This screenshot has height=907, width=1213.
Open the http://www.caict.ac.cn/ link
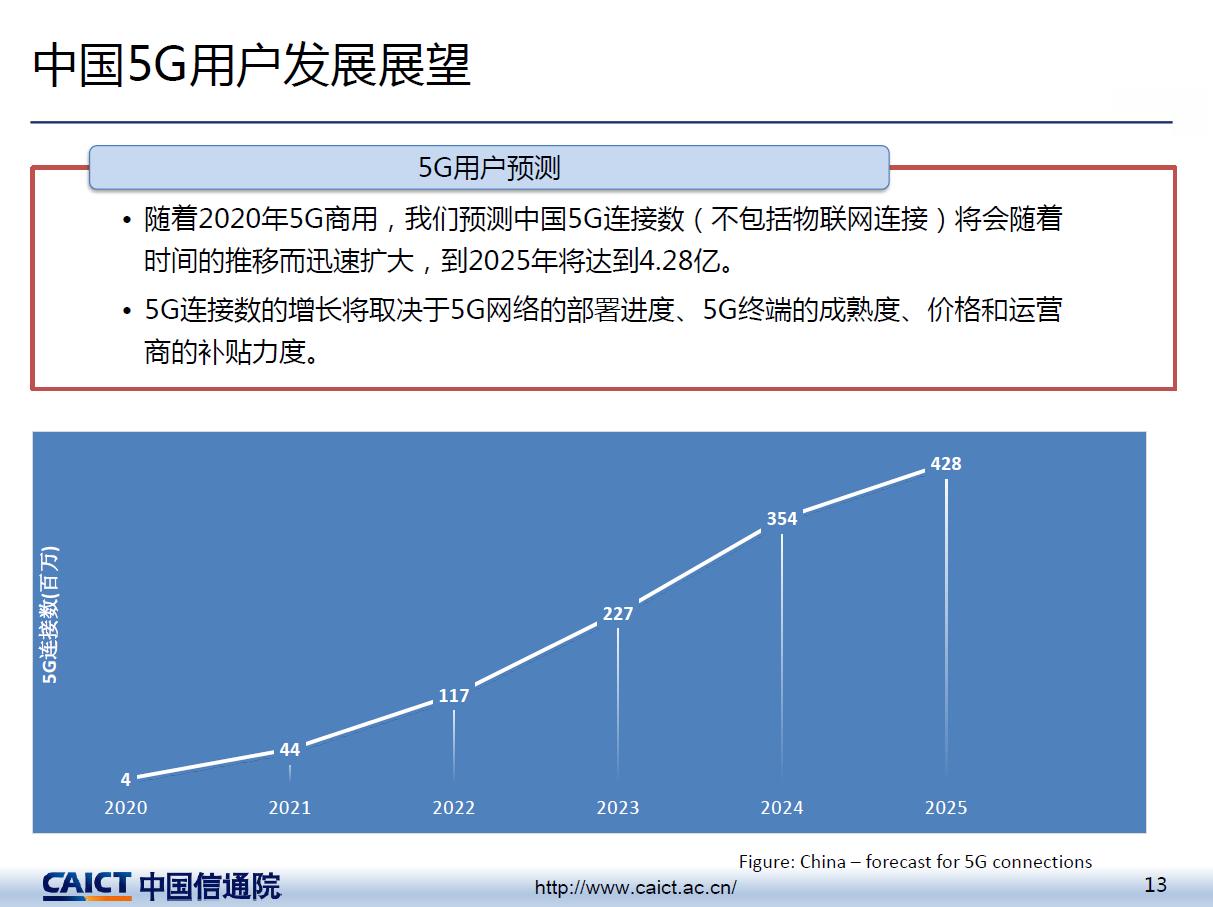pos(637,886)
